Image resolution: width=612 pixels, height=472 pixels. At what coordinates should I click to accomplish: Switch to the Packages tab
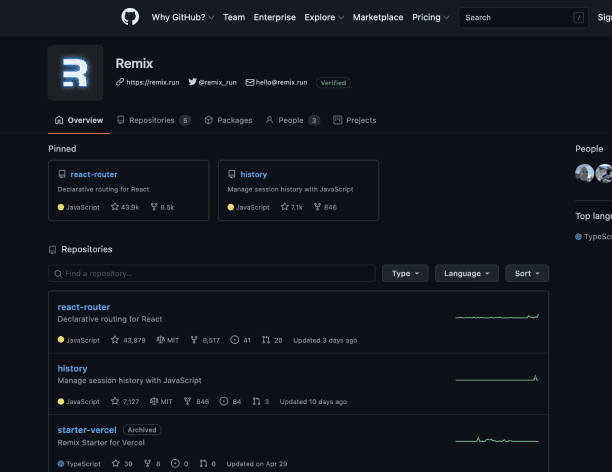[228, 120]
